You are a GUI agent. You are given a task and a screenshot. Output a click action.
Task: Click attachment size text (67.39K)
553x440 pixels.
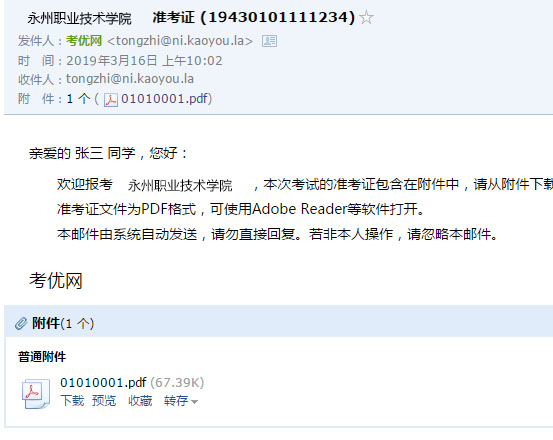(x=177, y=383)
